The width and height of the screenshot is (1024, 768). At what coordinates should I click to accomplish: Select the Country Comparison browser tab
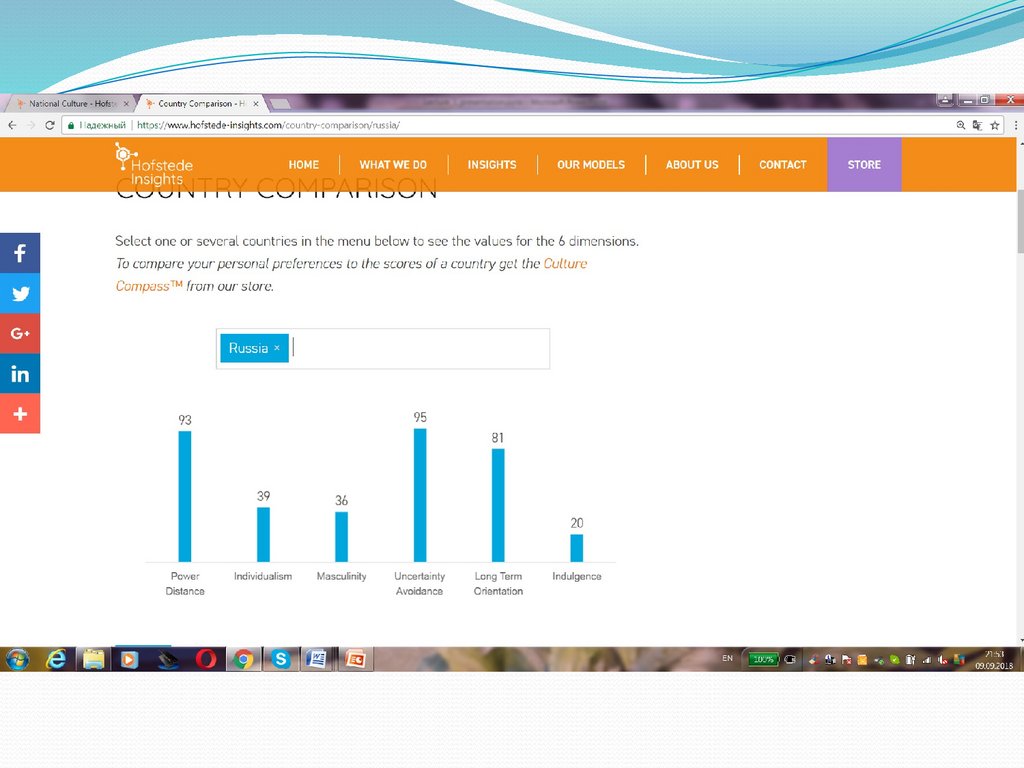(201, 103)
